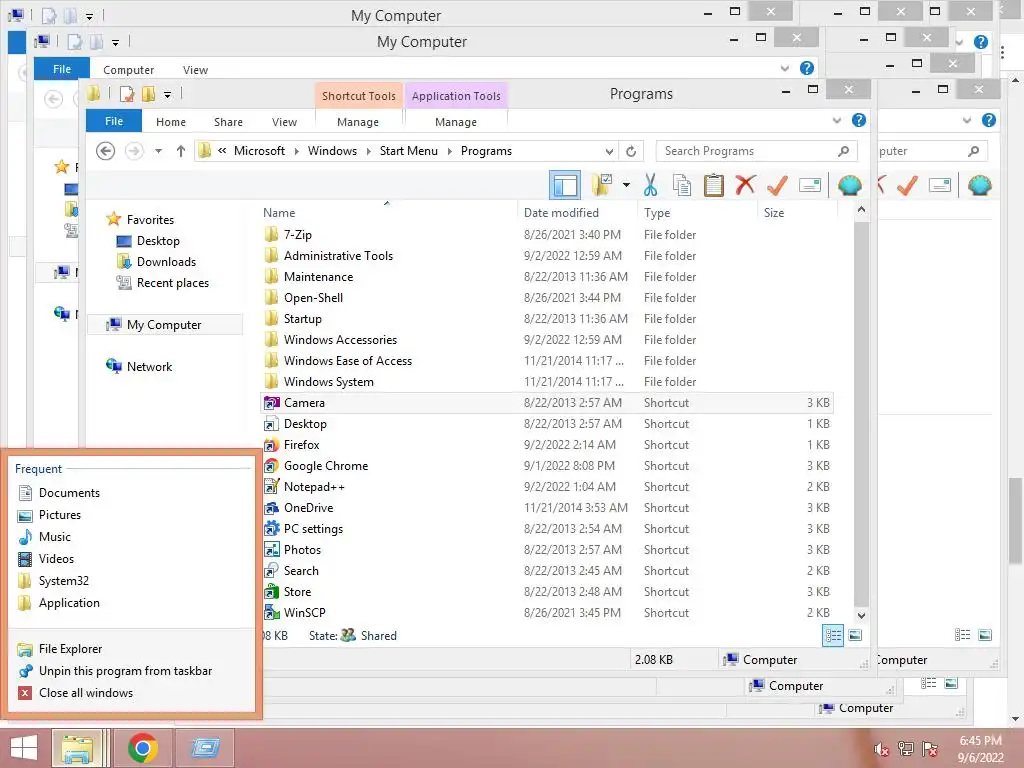Click the Start Menu breadcrumb segment
Image resolution: width=1024 pixels, height=768 pixels.
click(x=409, y=151)
